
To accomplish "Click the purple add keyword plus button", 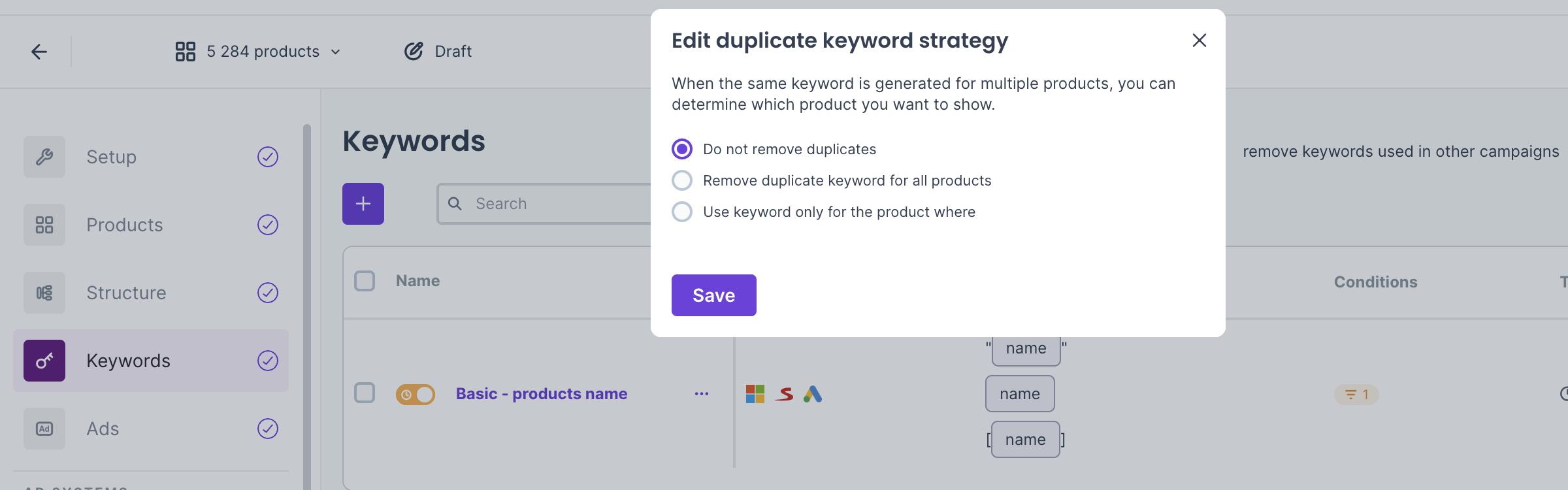I will click(x=363, y=204).
